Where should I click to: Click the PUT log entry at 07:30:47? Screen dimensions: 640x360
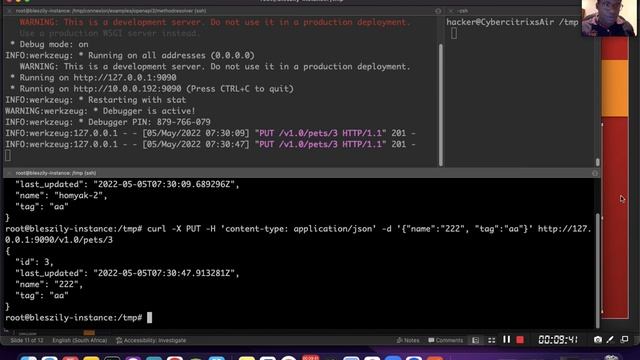click(210, 144)
